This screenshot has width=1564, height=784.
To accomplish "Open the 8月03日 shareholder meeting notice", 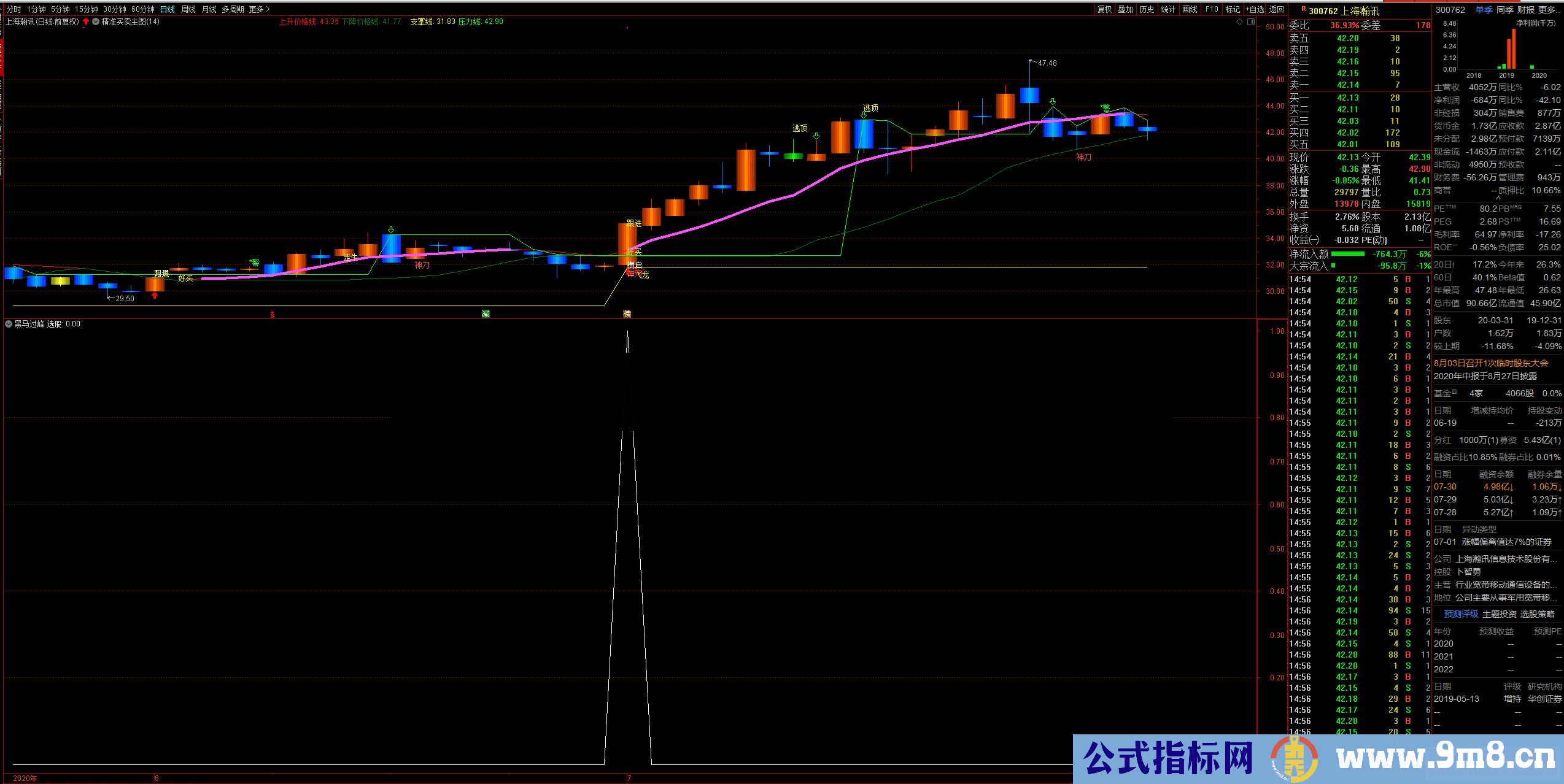I will [x=1491, y=363].
